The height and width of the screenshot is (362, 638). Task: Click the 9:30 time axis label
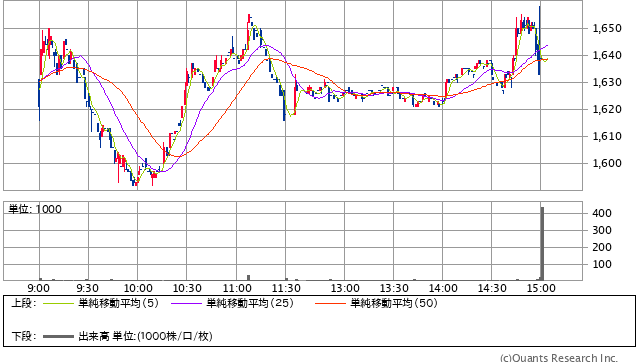[x=87, y=288]
